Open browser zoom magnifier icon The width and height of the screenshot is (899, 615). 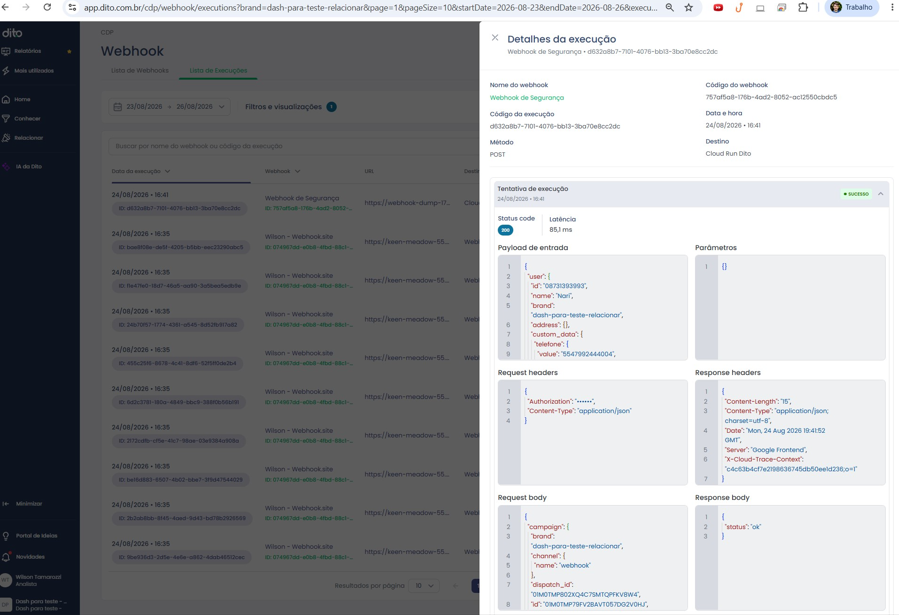(x=670, y=7)
